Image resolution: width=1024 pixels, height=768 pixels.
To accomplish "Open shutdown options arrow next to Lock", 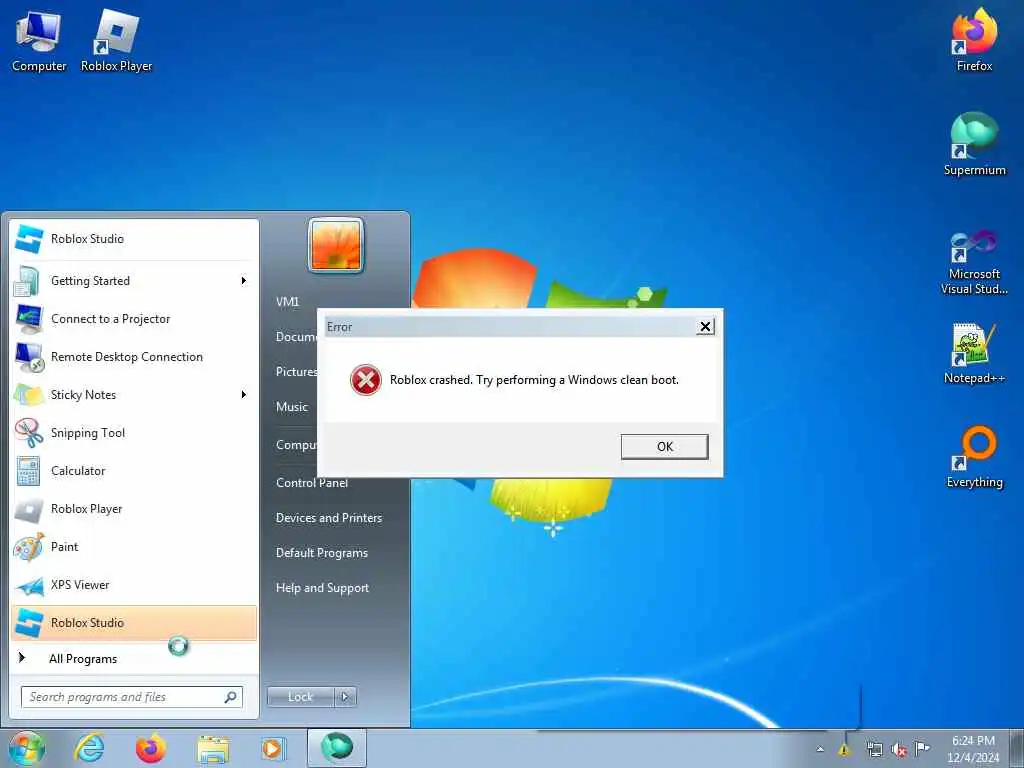I will point(346,697).
